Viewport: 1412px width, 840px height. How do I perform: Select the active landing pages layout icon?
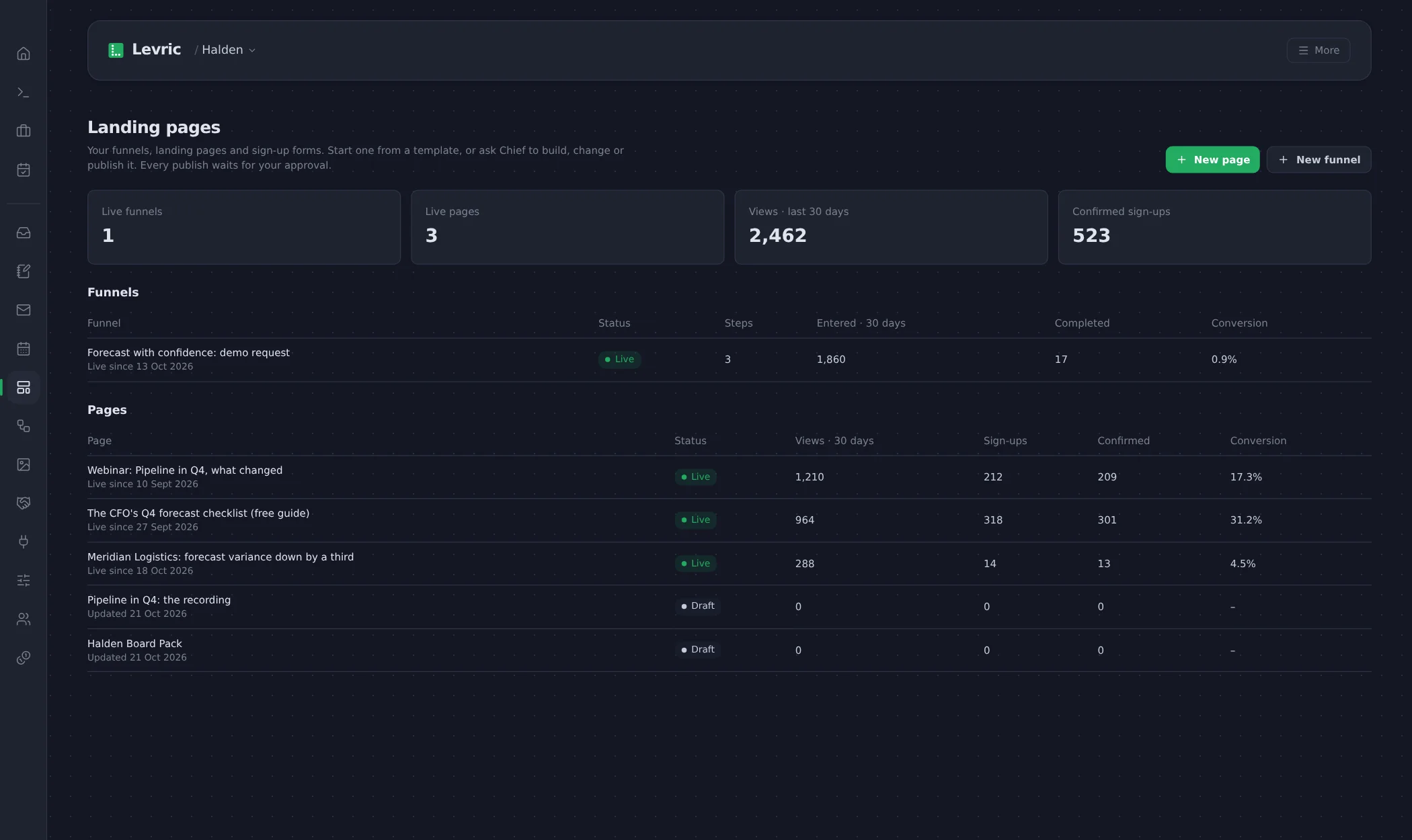(x=24, y=387)
